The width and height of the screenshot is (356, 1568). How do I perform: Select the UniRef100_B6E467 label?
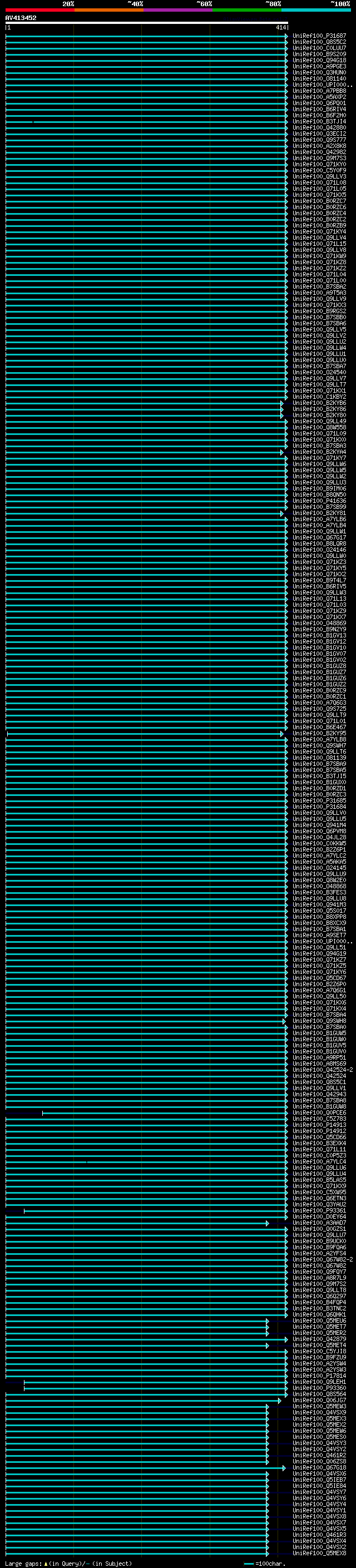[319, 728]
